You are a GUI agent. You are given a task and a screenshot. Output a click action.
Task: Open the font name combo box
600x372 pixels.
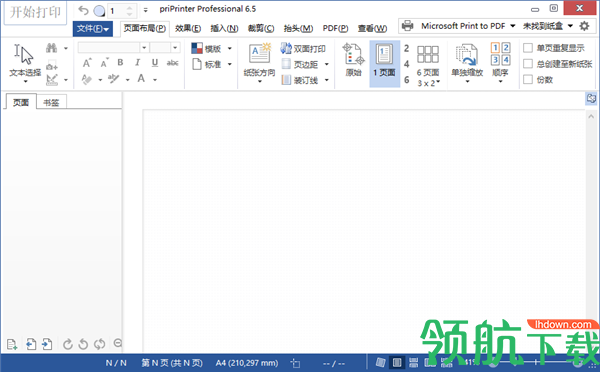point(112,48)
